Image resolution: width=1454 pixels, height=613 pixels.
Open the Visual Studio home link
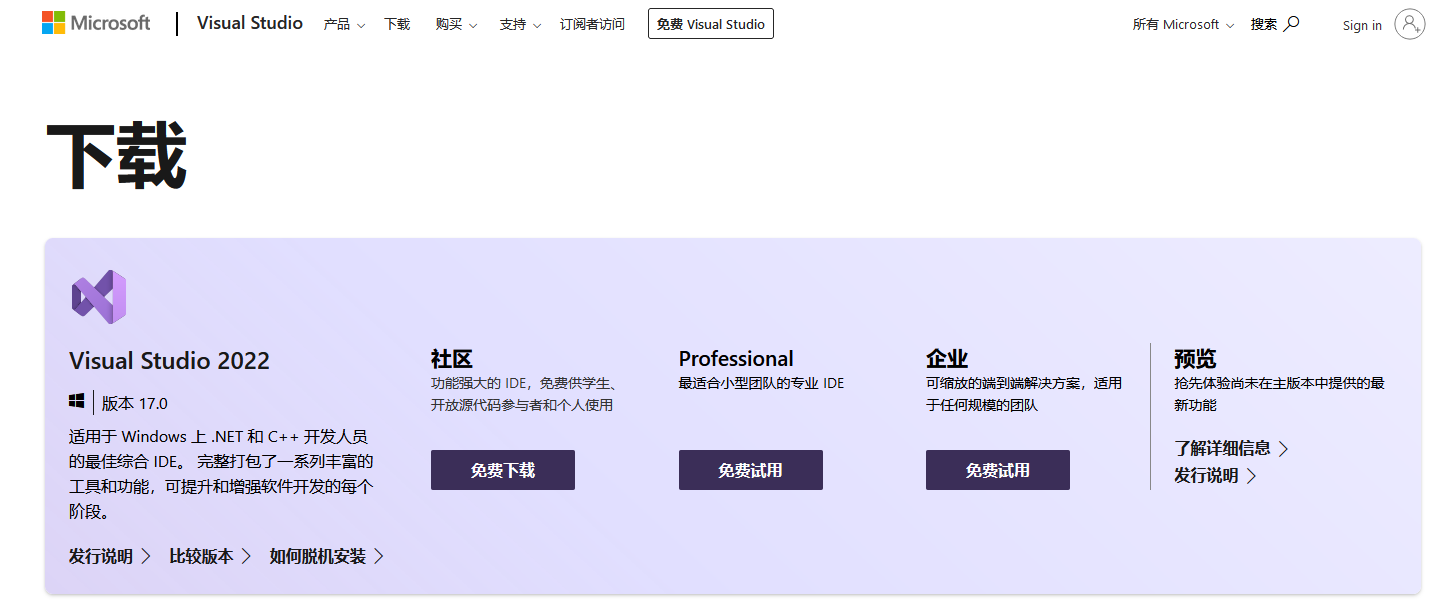click(250, 23)
